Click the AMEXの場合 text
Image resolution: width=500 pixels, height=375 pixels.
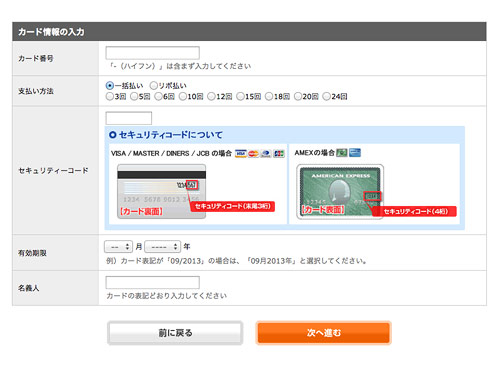pos(314,153)
